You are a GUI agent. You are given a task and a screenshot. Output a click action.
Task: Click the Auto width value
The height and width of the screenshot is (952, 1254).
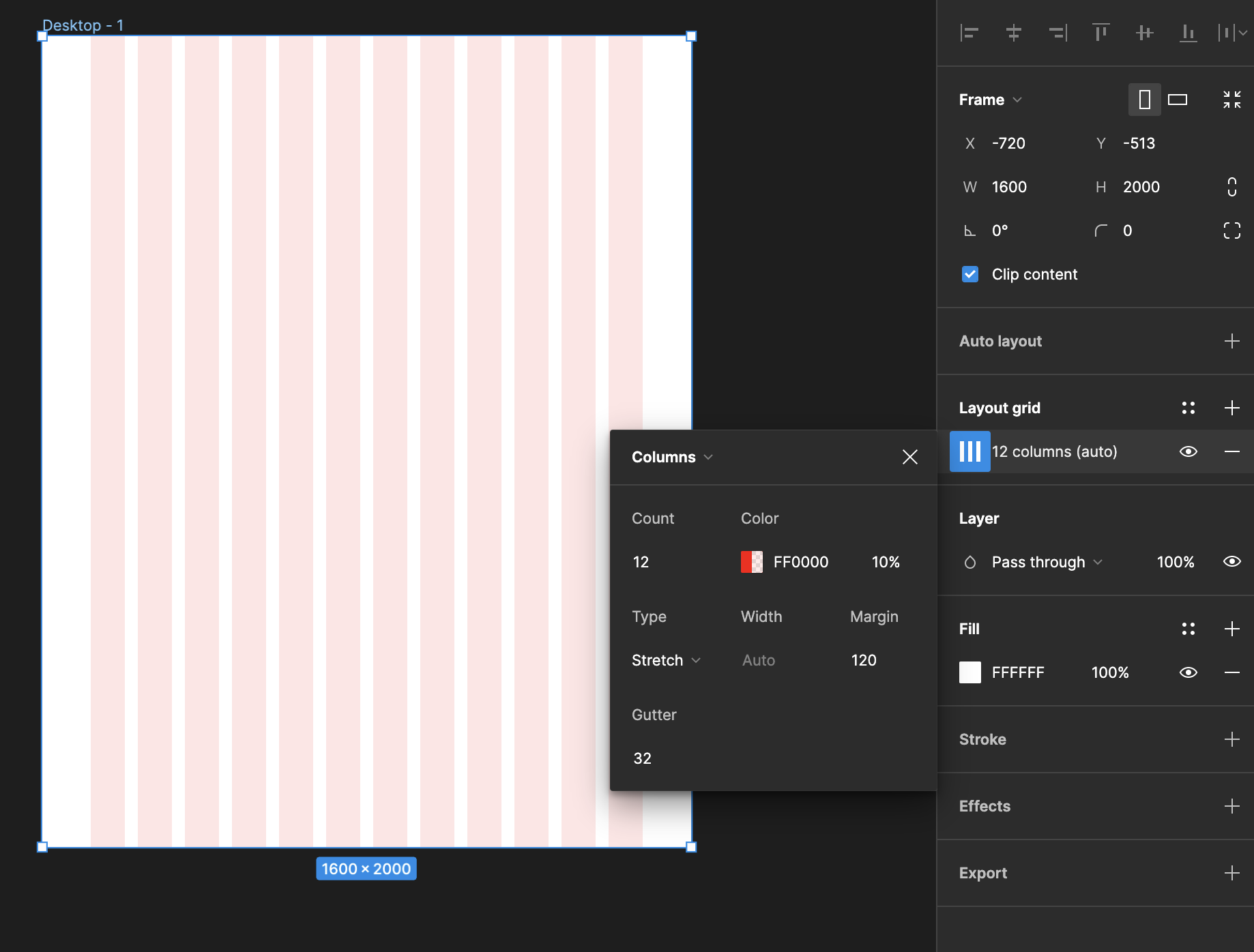click(x=759, y=660)
